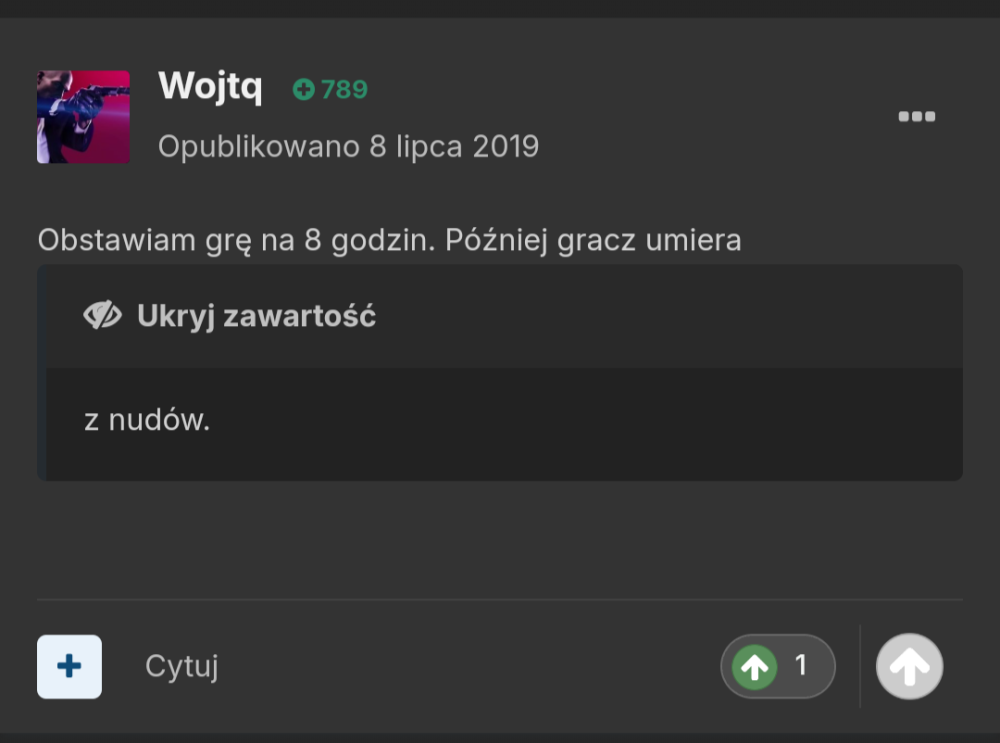1000x743 pixels.
Task: Click 'Cytuj' to quote the post
Action: 181,666
